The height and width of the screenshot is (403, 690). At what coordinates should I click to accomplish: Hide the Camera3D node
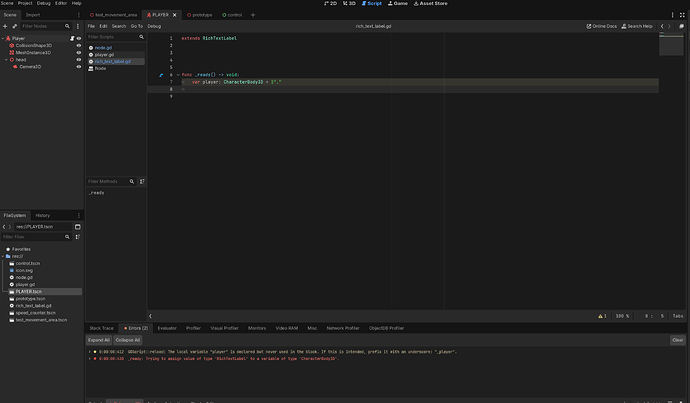[79, 67]
